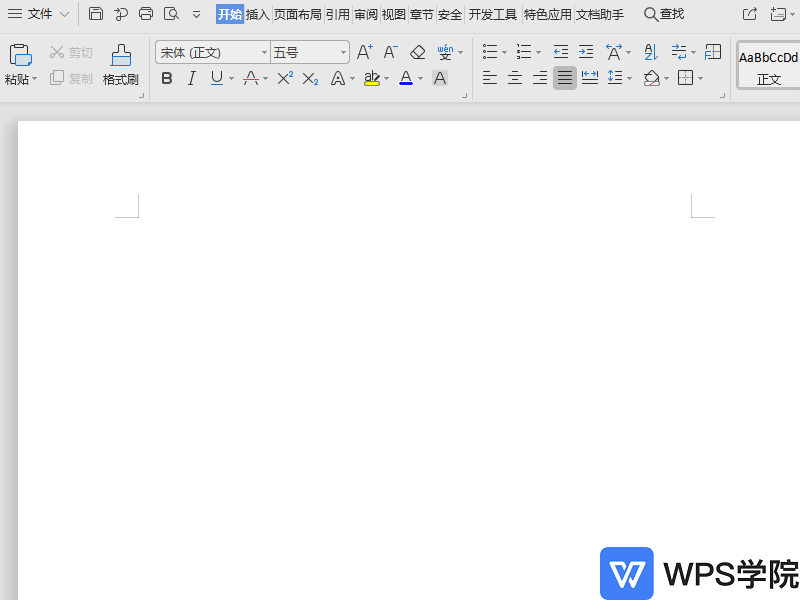Switch to the 插入 ribbon tab
The image size is (800, 600).
pyautogui.click(x=256, y=13)
